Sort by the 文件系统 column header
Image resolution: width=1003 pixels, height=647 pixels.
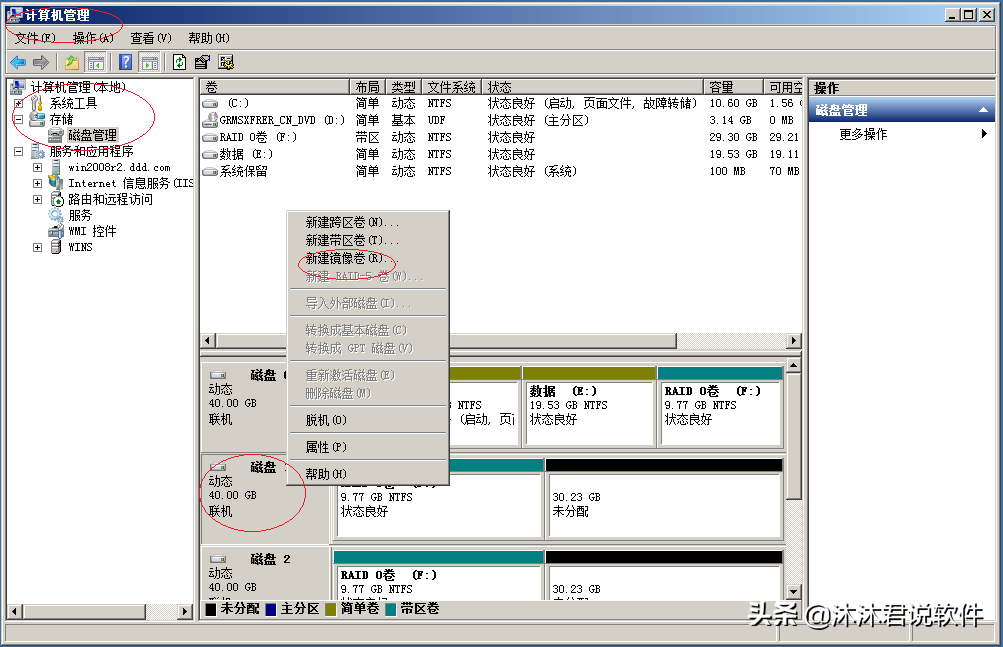(x=452, y=87)
